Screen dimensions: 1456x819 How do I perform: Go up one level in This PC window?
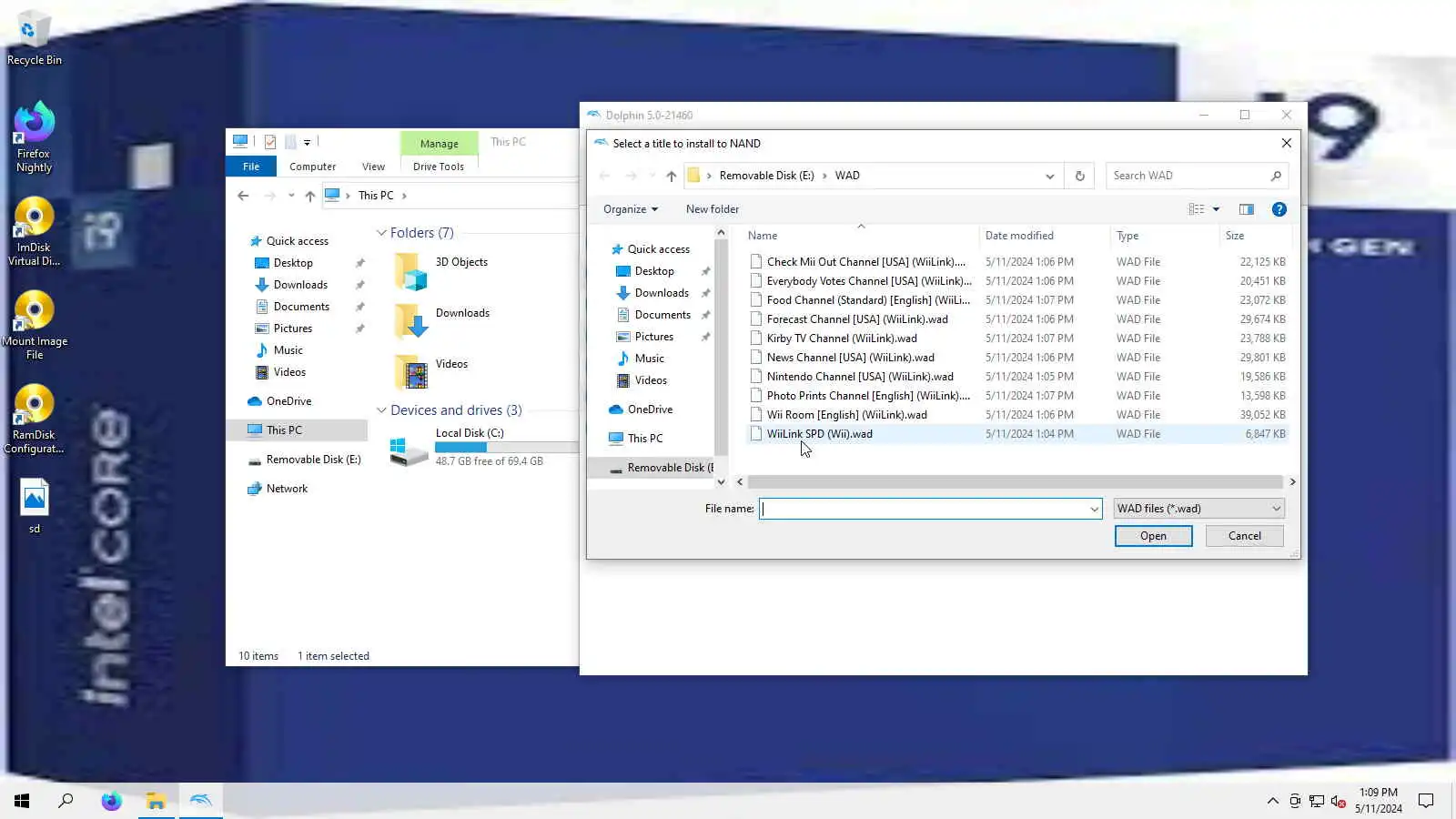click(310, 196)
